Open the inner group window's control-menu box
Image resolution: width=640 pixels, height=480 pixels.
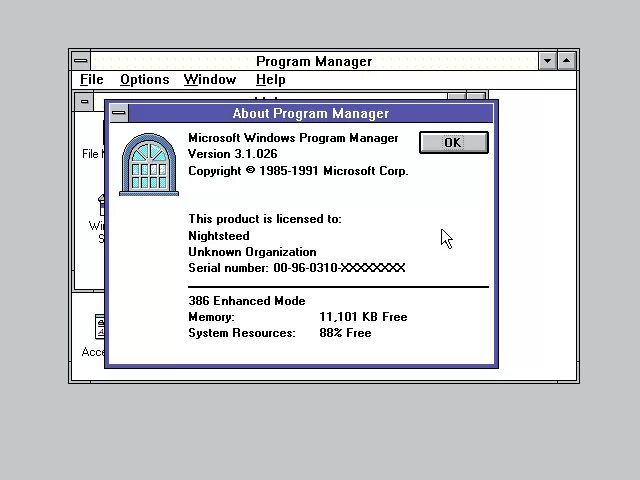[84, 102]
